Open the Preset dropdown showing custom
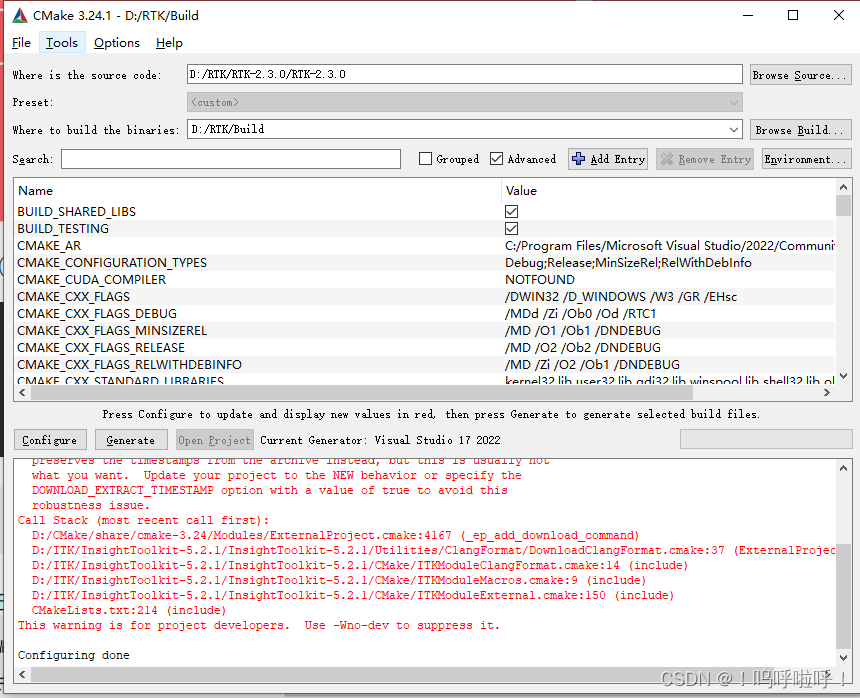 coord(735,102)
